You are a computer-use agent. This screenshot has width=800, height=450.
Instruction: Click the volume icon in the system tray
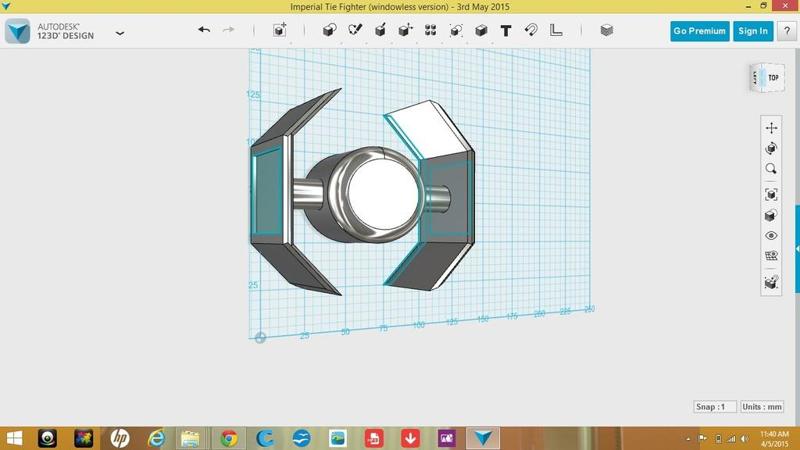(x=745, y=439)
